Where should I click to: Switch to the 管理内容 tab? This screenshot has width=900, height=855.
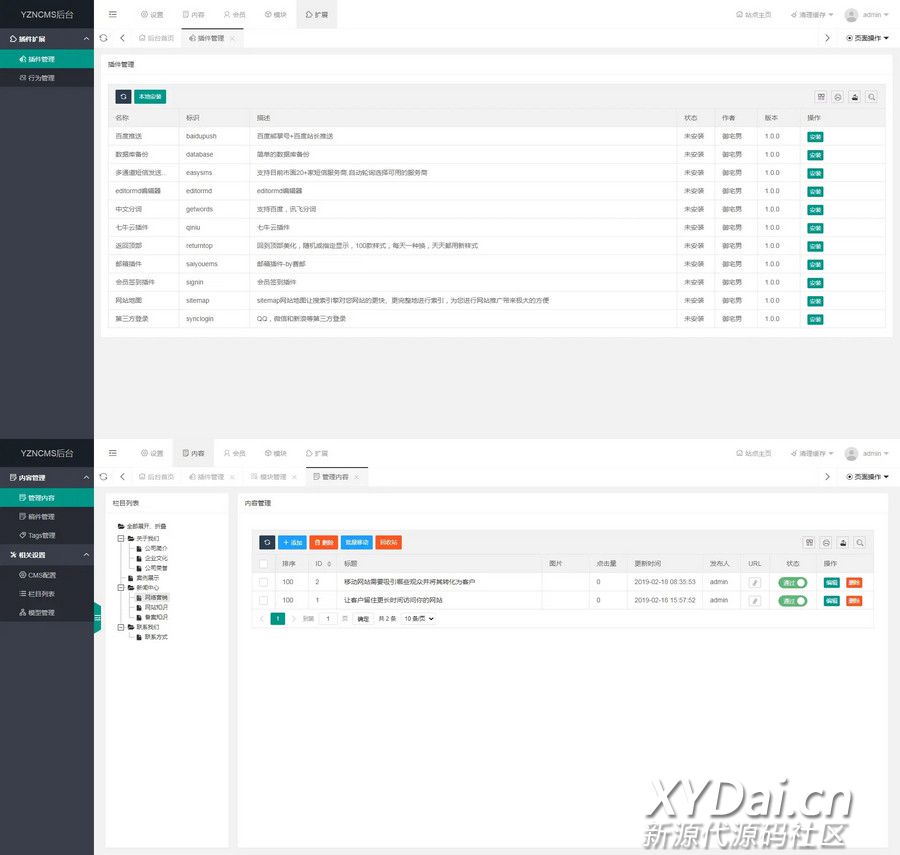coord(335,477)
